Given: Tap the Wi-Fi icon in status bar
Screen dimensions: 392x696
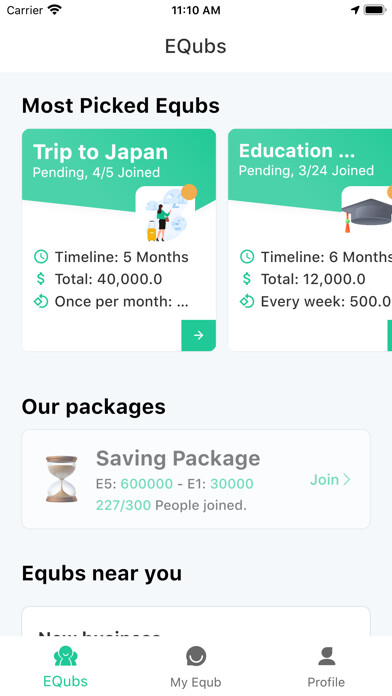Looking at the screenshot, I should (x=55, y=10).
